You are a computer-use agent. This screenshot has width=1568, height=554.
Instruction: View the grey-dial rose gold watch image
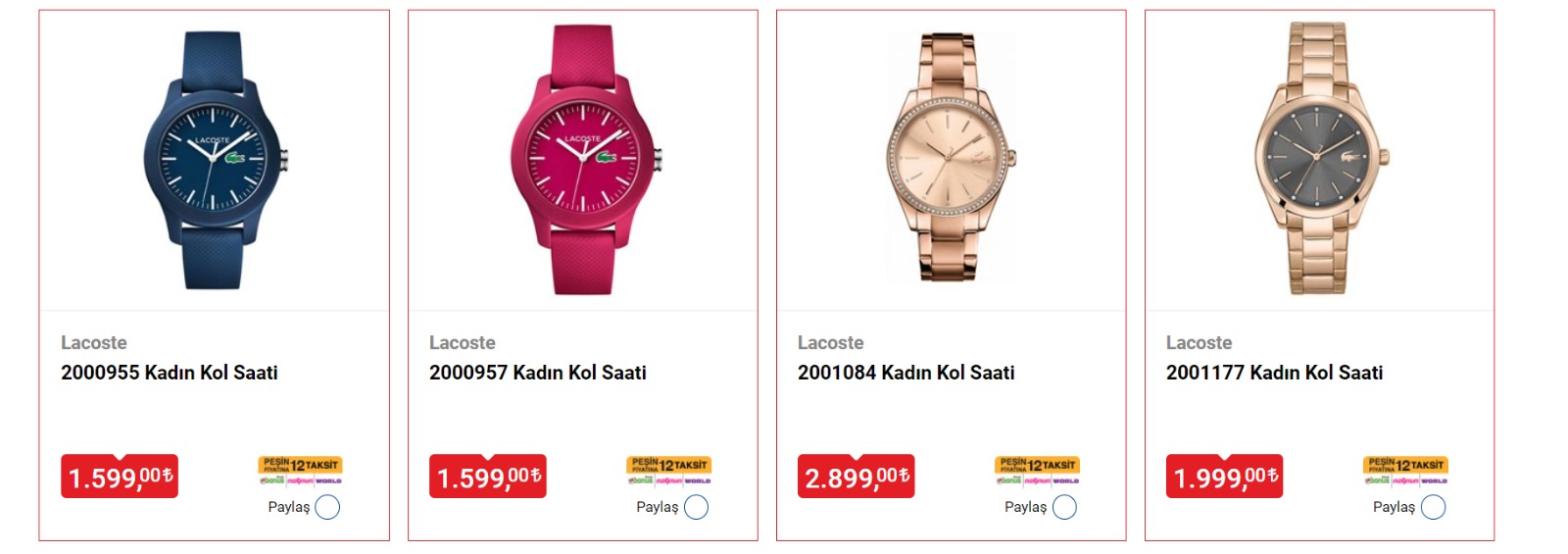pos(1319,157)
